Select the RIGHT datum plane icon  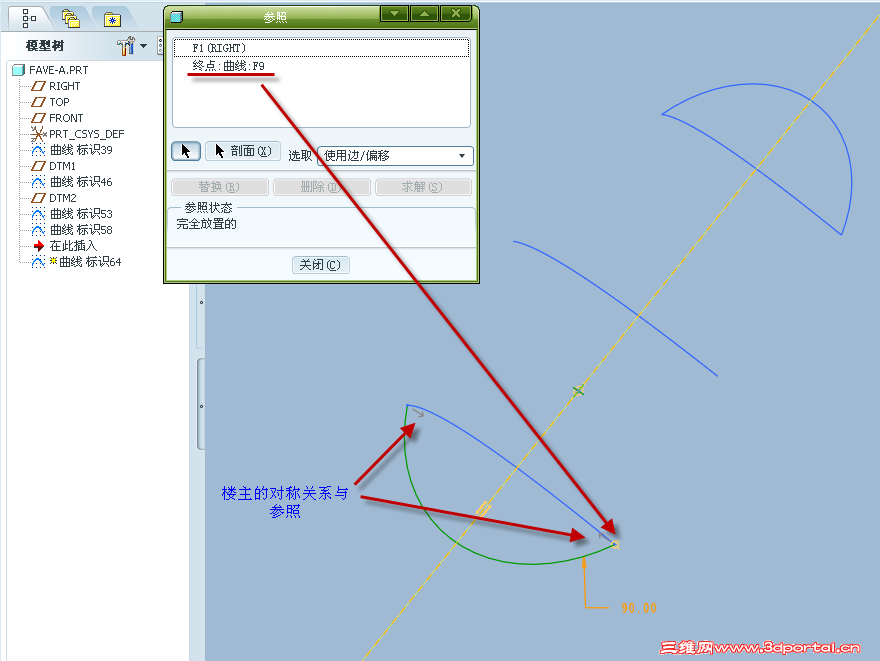[38, 86]
